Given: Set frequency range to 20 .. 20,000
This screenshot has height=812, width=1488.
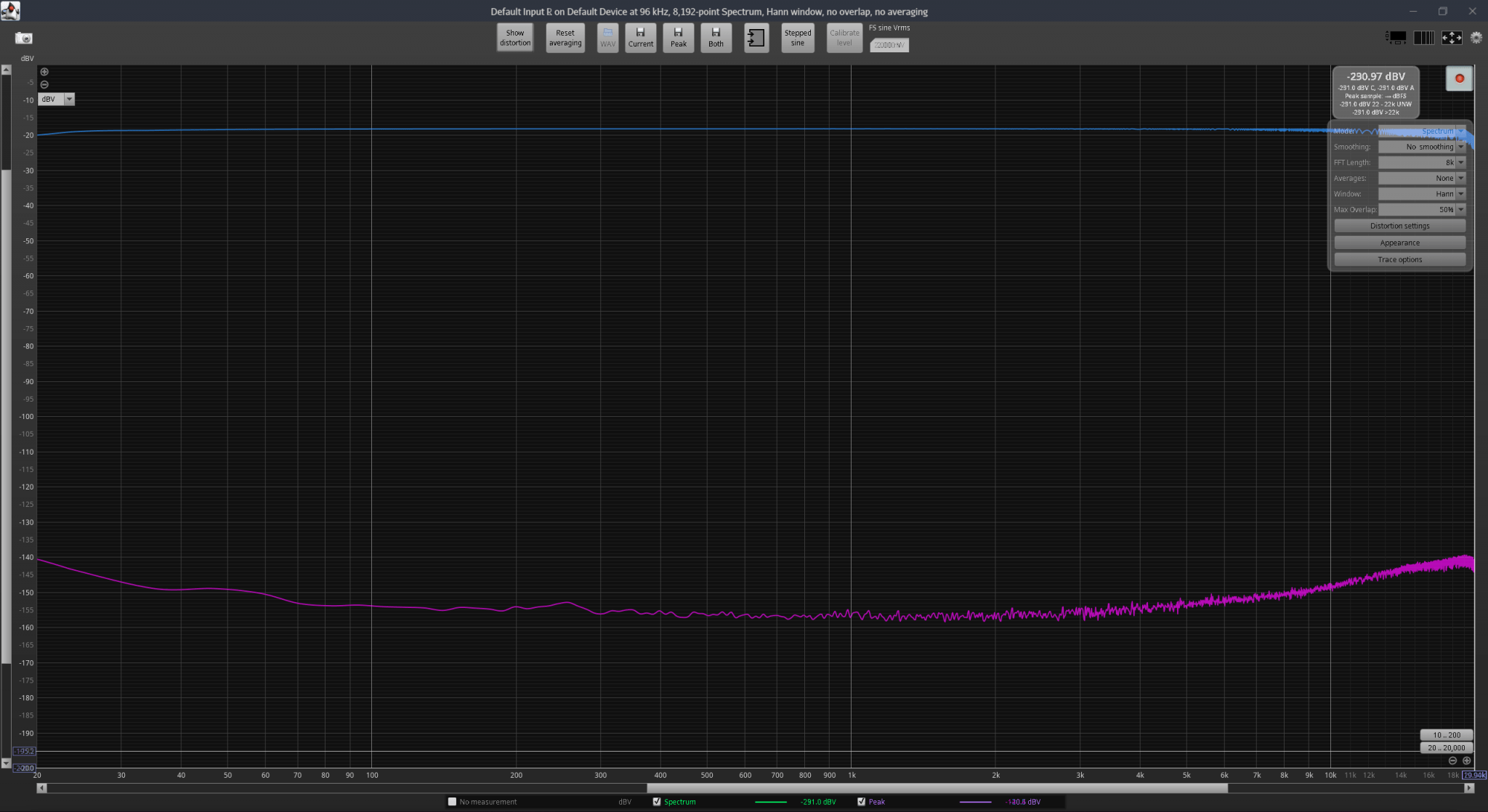Looking at the screenshot, I should pyautogui.click(x=1447, y=747).
